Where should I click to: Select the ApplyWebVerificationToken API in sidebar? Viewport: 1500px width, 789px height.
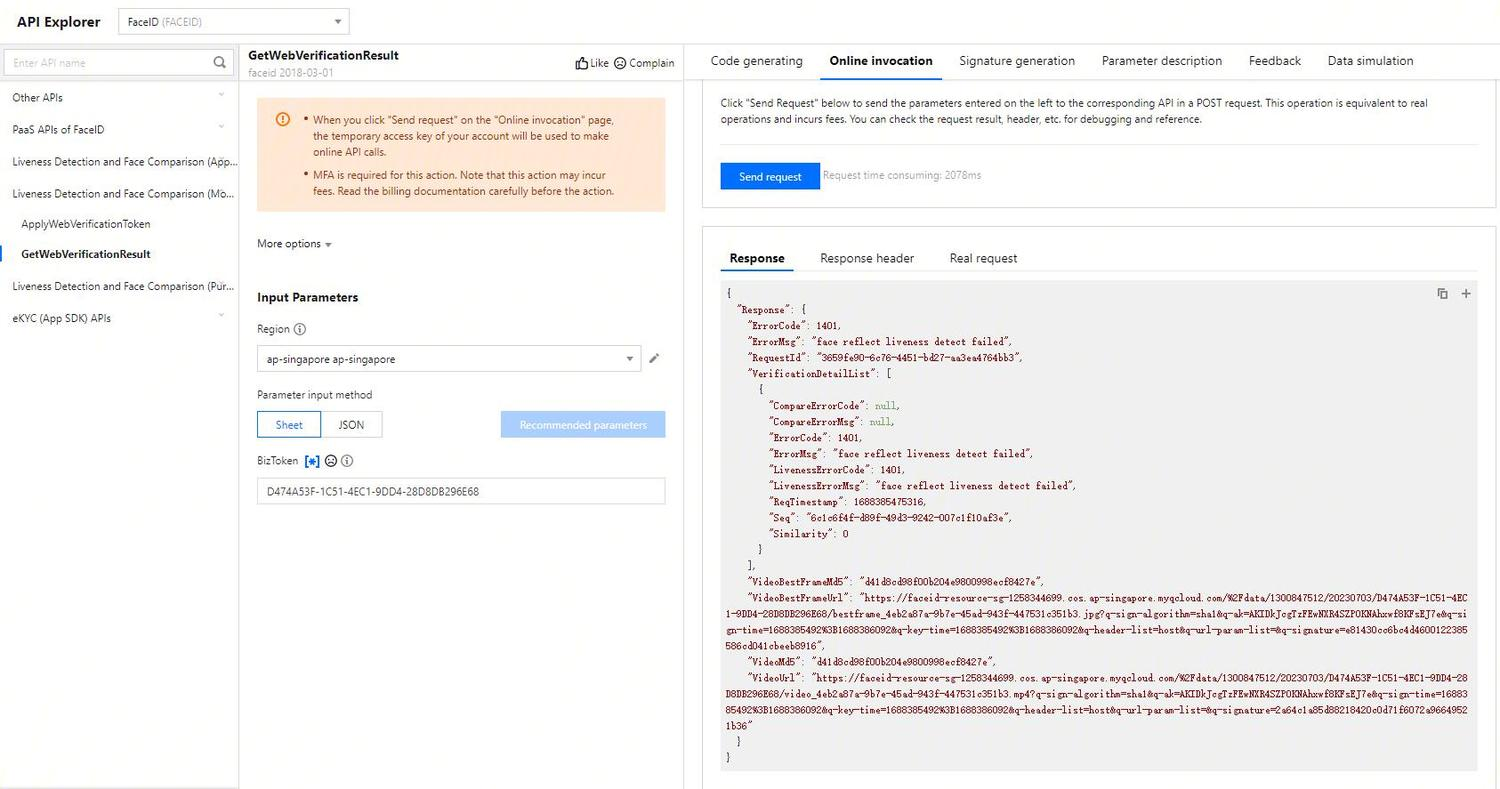click(x=85, y=223)
